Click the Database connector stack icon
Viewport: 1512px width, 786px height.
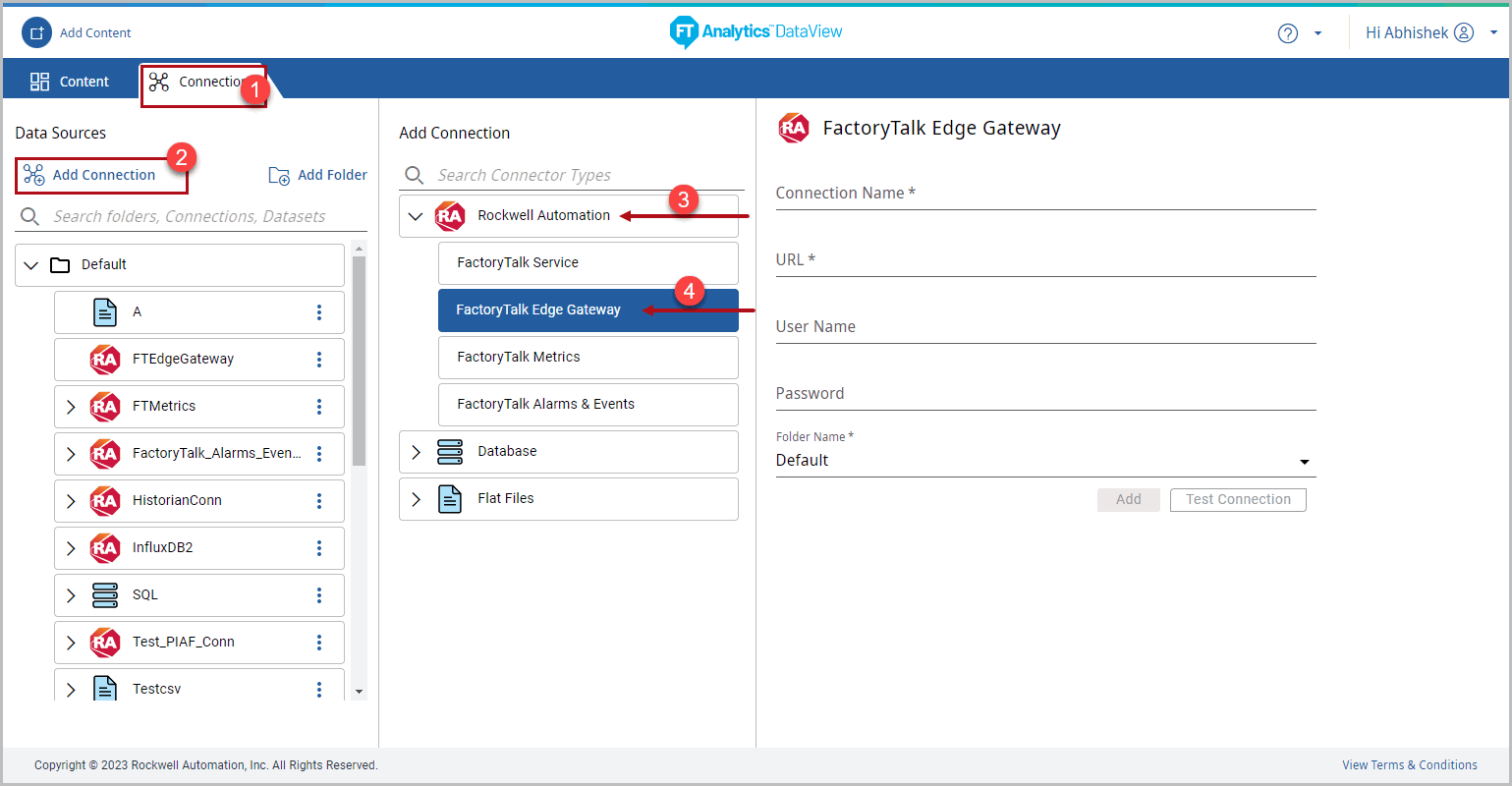point(450,452)
